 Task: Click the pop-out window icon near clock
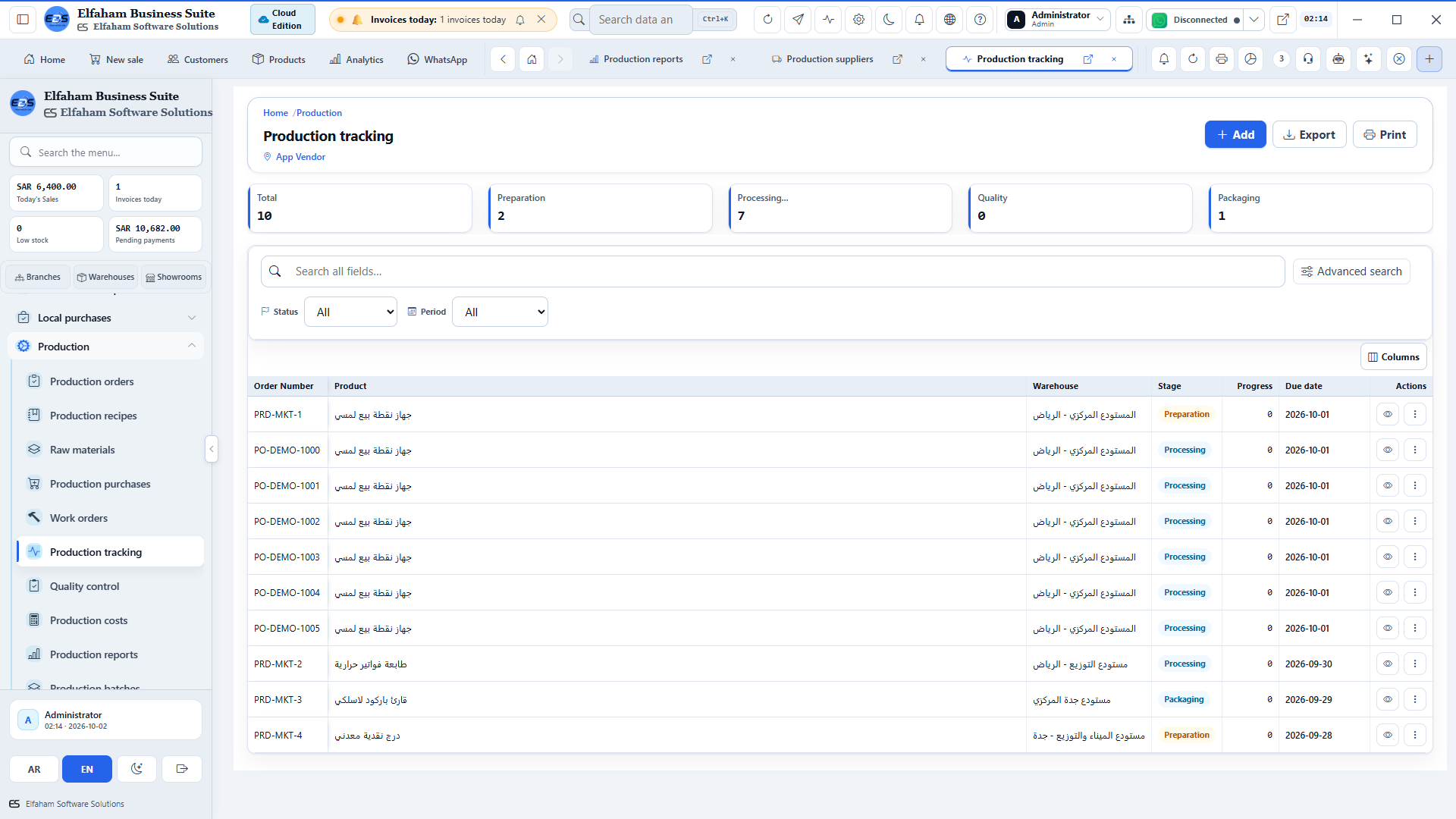click(x=1282, y=20)
